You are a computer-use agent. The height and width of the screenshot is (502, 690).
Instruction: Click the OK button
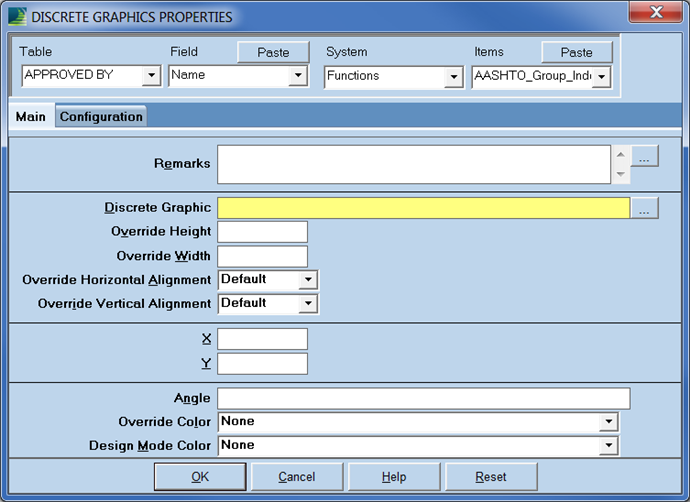200,476
